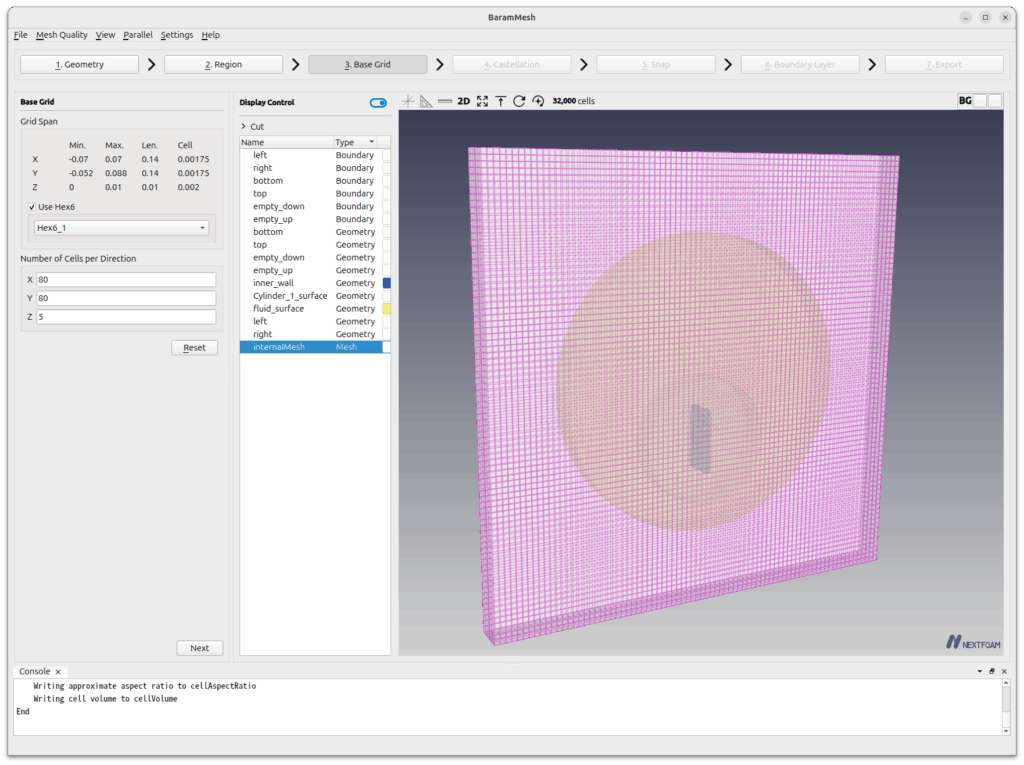This screenshot has height=765, width=1024.
Task: Click the flat ruler bar icon
Action: pos(445,101)
